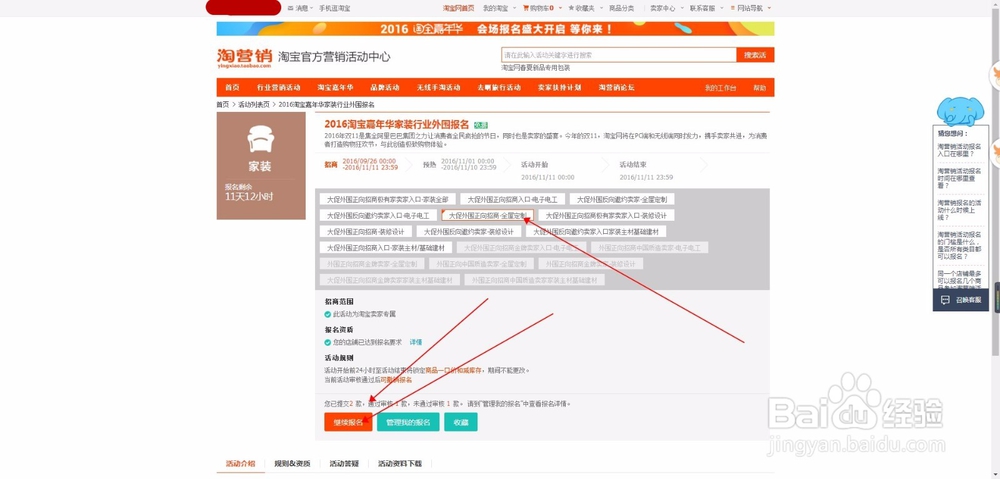Image resolution: width=1000 pixels, height=479 pixels.
Task: Open 行业营销活动 menu
Action: coord(279,87)
